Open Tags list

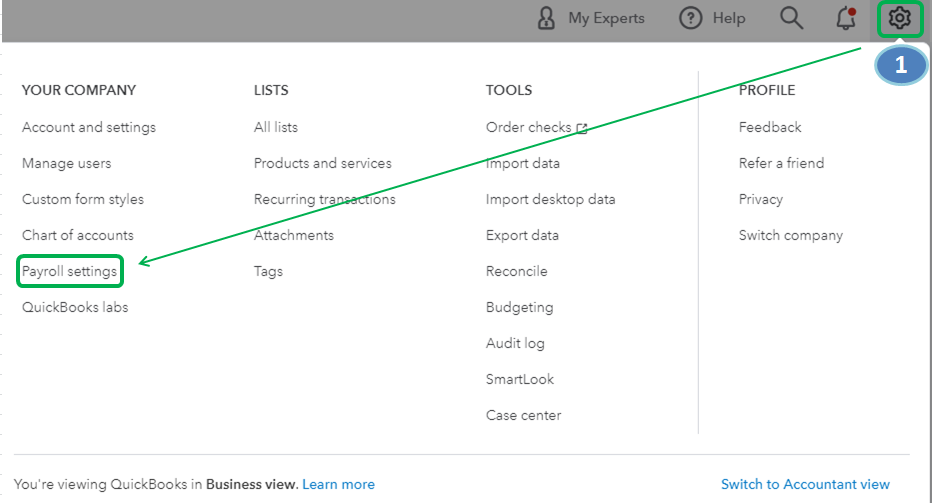(268, 272)
